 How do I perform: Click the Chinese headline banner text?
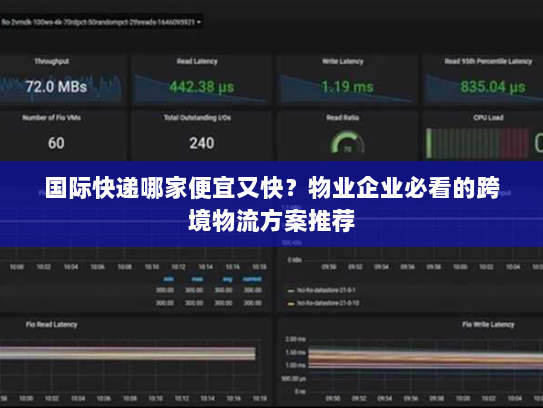(272, 204)
